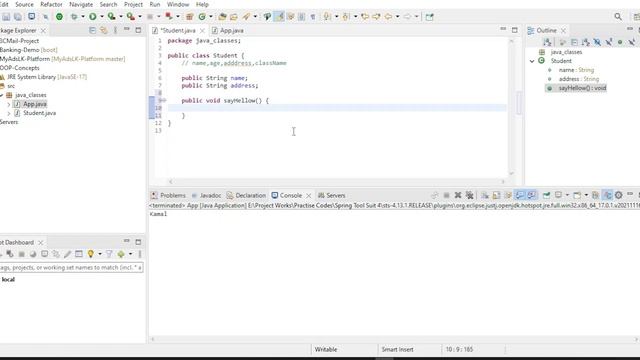Click Link with Editor in Package Explorer
The image size is (640, 360).
coord(104,30)
